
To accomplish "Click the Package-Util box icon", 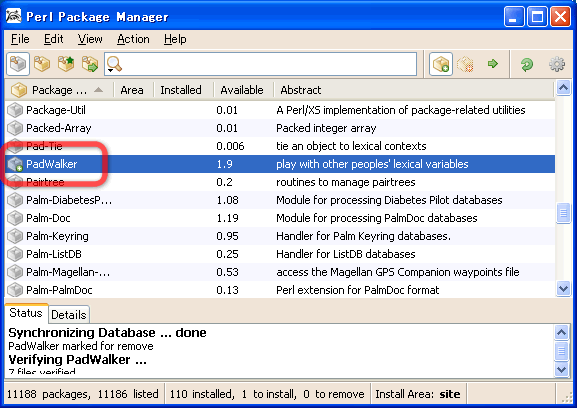I will [x=15, y=110].
